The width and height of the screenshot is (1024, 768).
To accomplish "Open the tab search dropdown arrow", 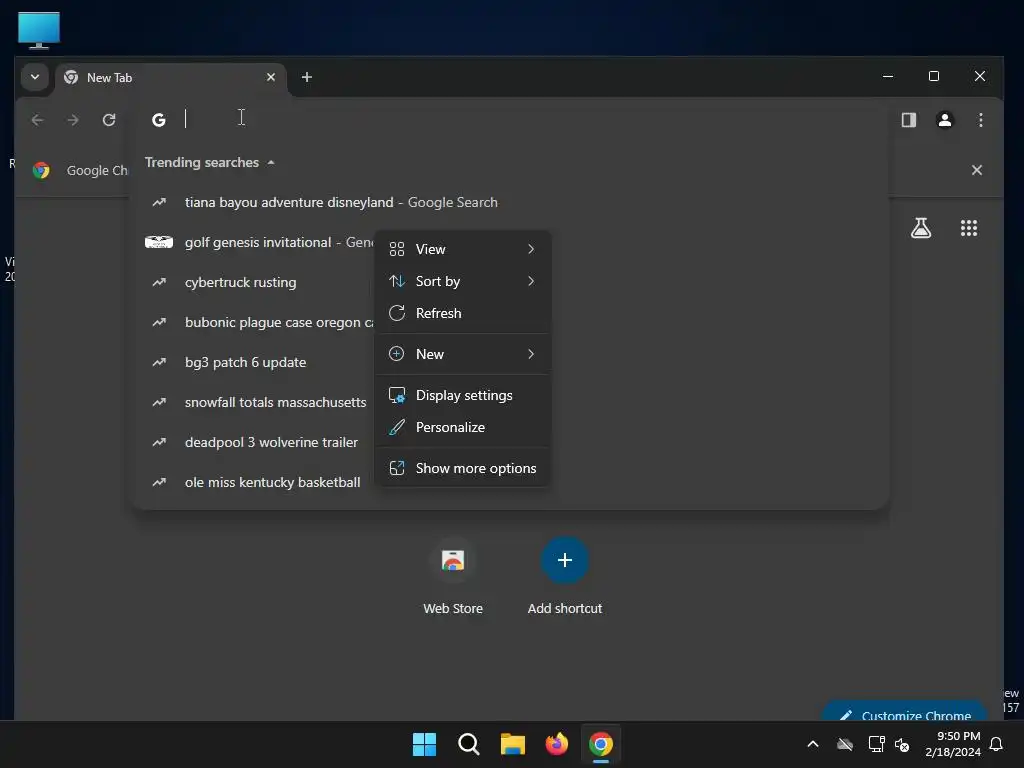I will (35, 77).
